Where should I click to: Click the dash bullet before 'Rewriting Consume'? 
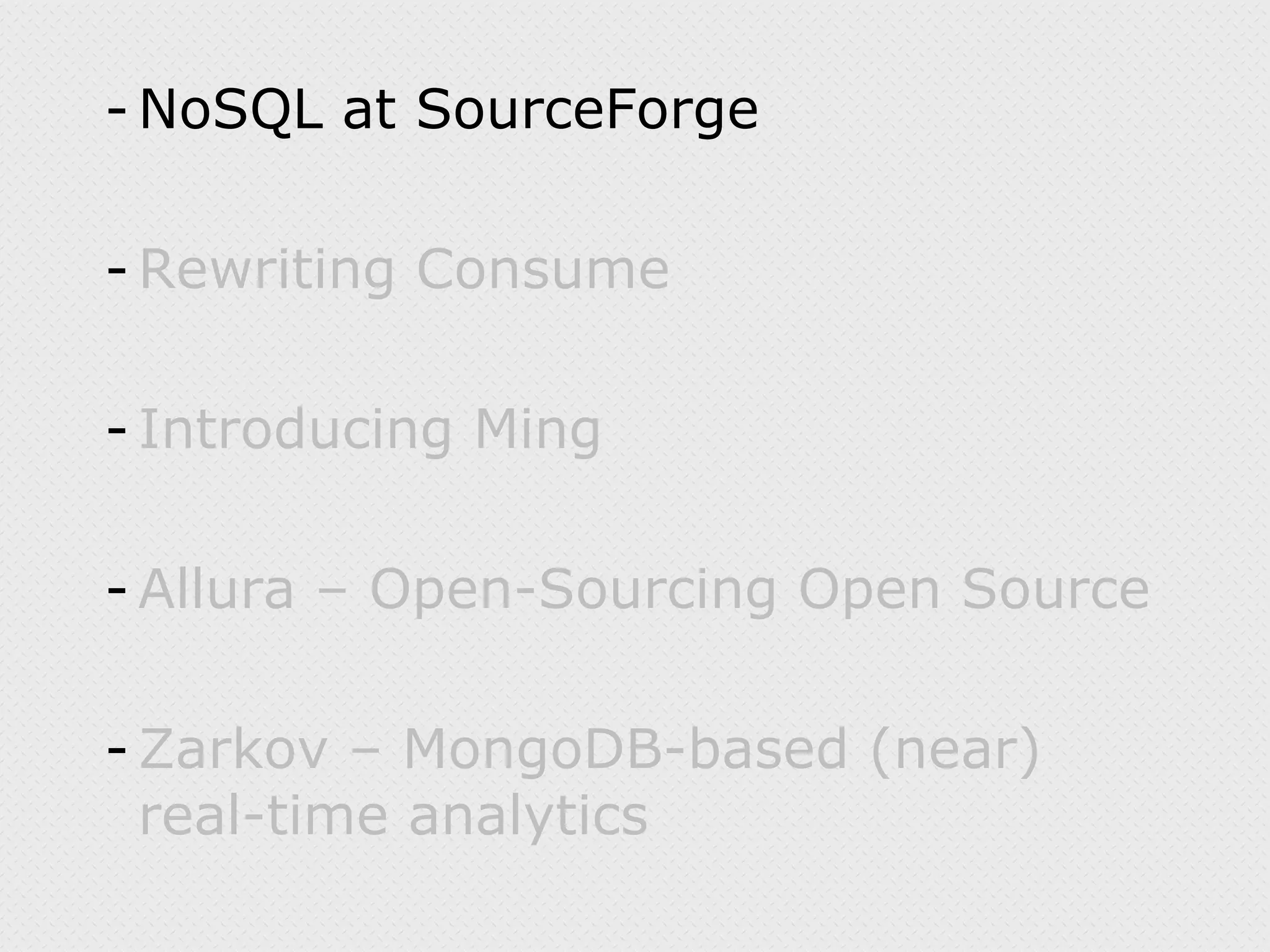tap(117, 271)
